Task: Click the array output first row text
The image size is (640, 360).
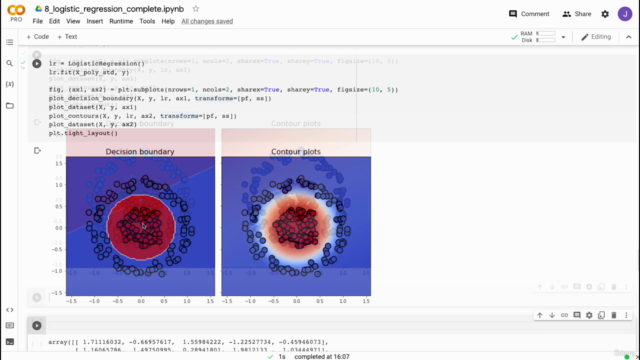Action: pos(188,342)
